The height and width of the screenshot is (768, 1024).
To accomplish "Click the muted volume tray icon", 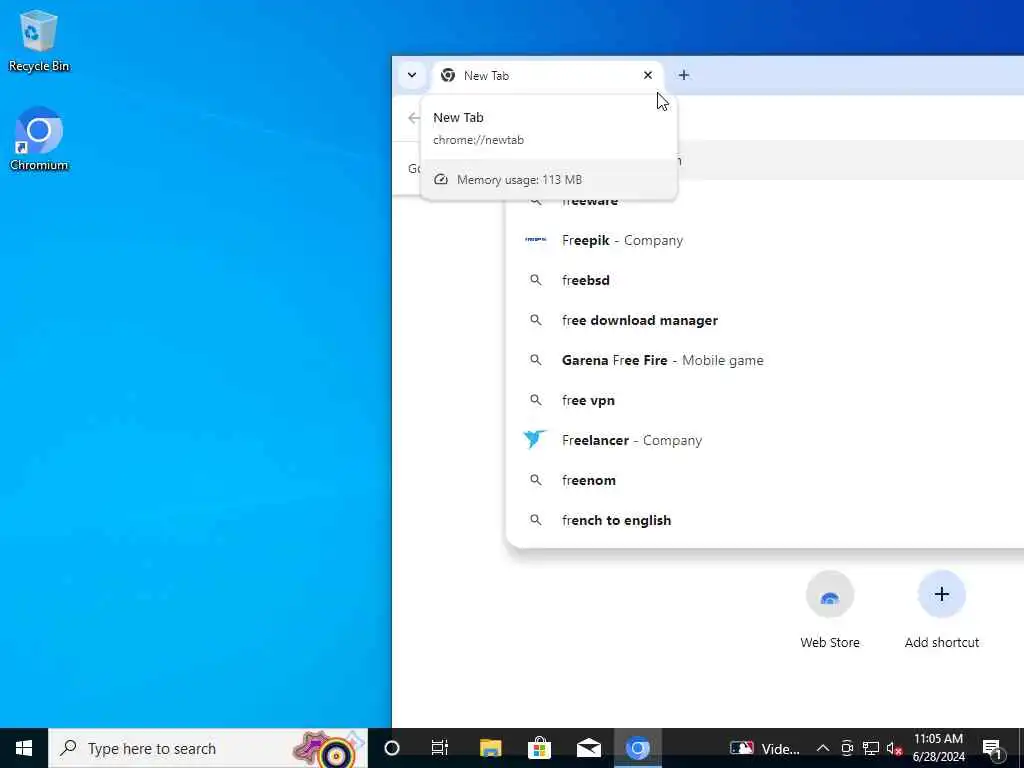I will (x=895, y=748).
